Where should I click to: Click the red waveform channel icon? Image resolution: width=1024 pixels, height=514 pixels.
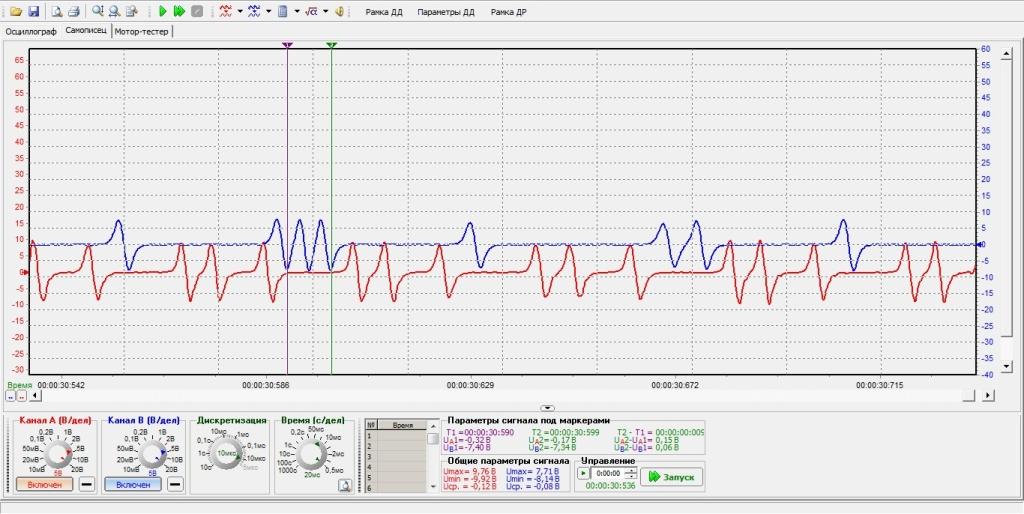[x=225, y=12]
